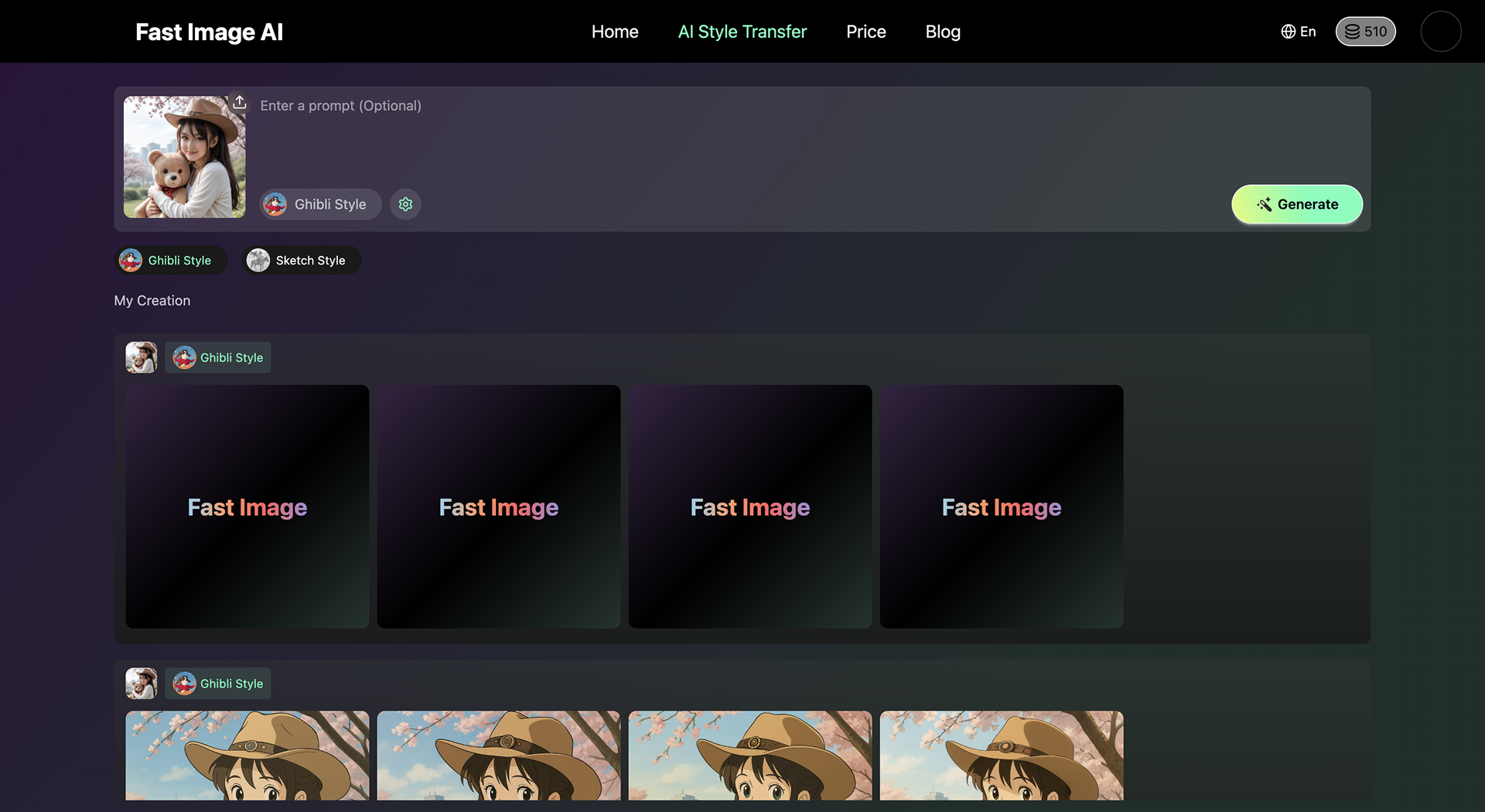Open the first generated Ghibli image thumbnail
Image resolution: width=1485 pixels, height=812 pixels.
click(x=247, y=755)
